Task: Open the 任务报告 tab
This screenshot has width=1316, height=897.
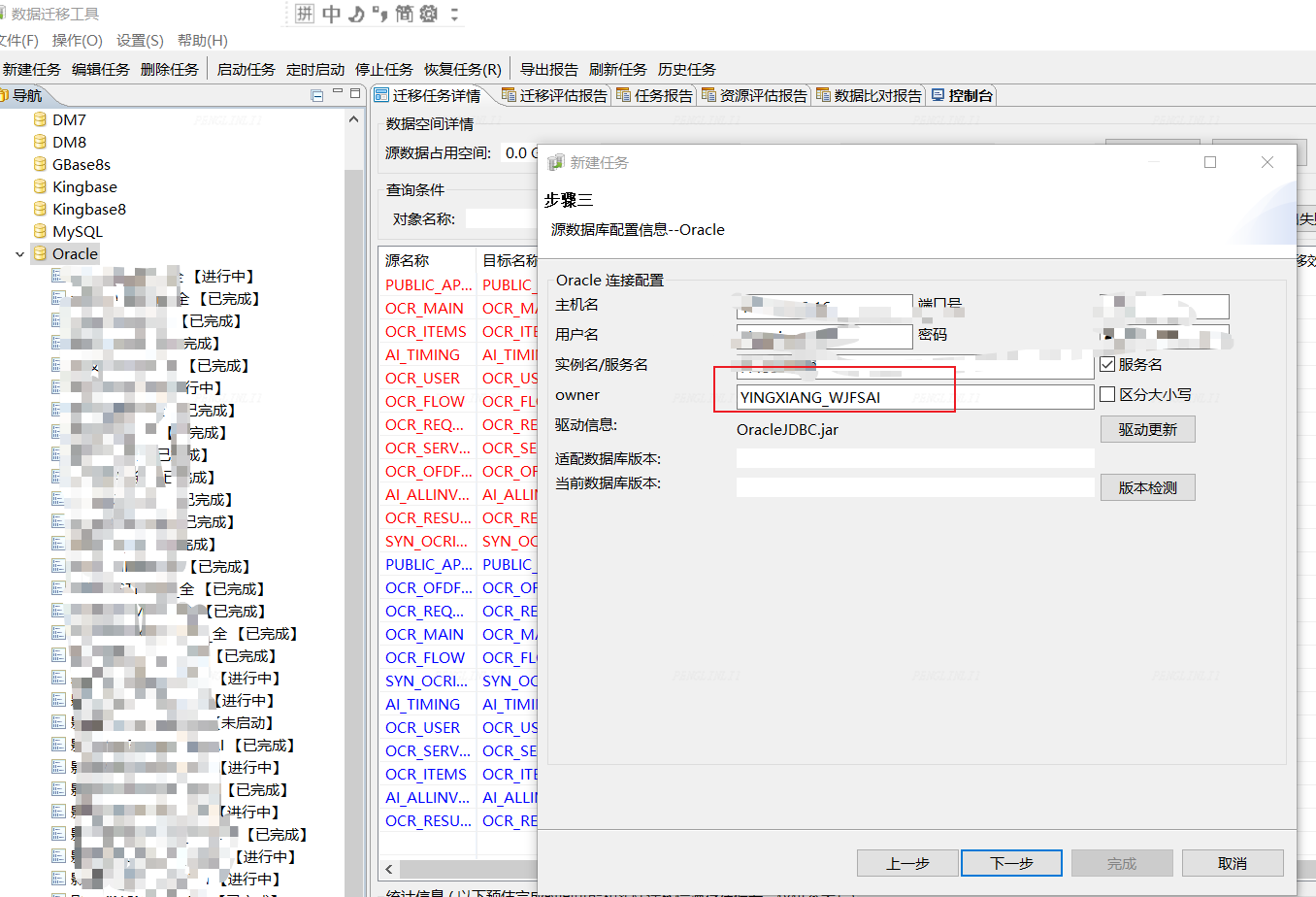Action: point(655,95)
